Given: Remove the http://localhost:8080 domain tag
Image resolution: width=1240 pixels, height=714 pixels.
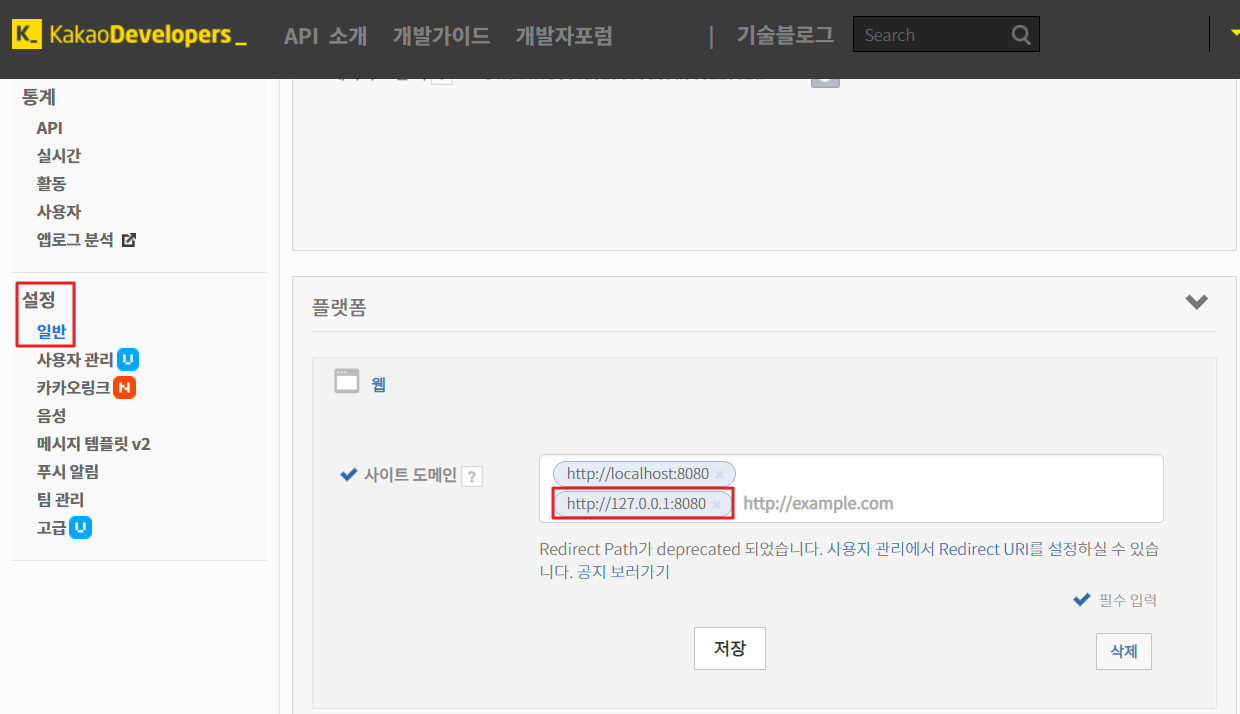Looking at the screenshot, I should coord(719,474).
